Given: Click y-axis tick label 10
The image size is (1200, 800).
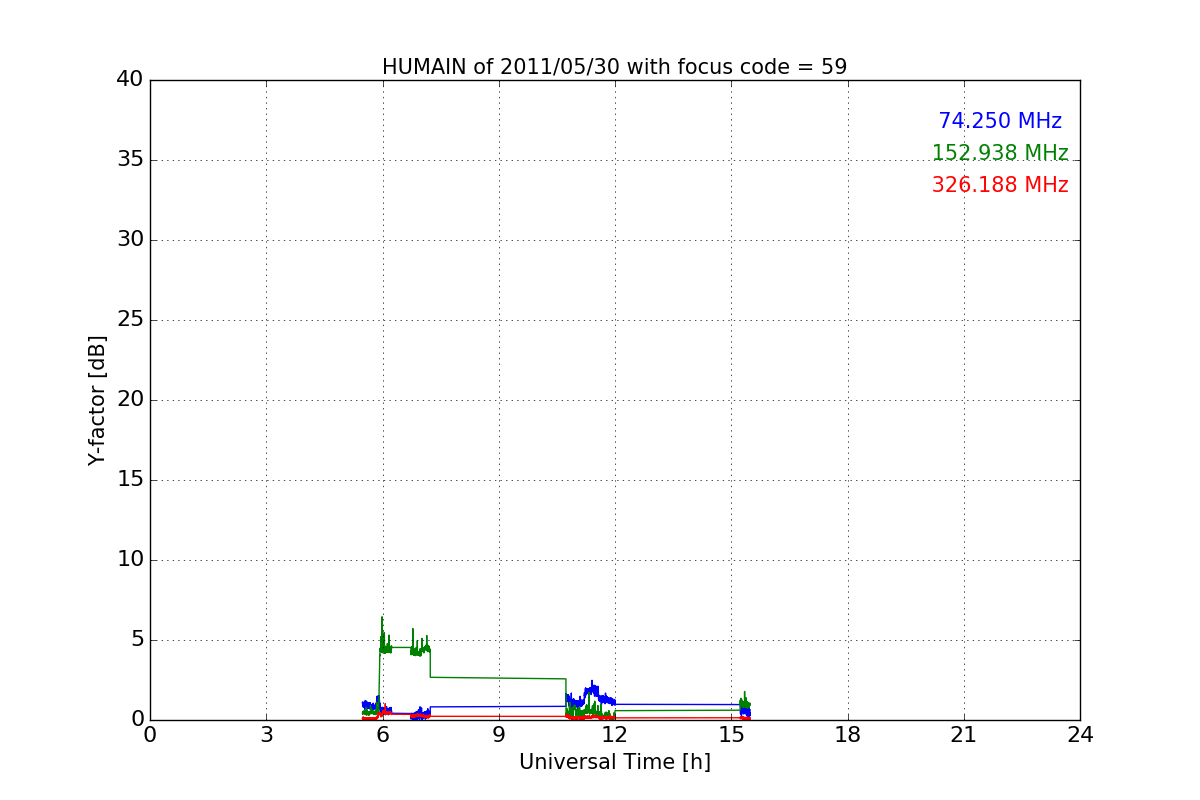Looking at the screenshot, I should point(130,560).
